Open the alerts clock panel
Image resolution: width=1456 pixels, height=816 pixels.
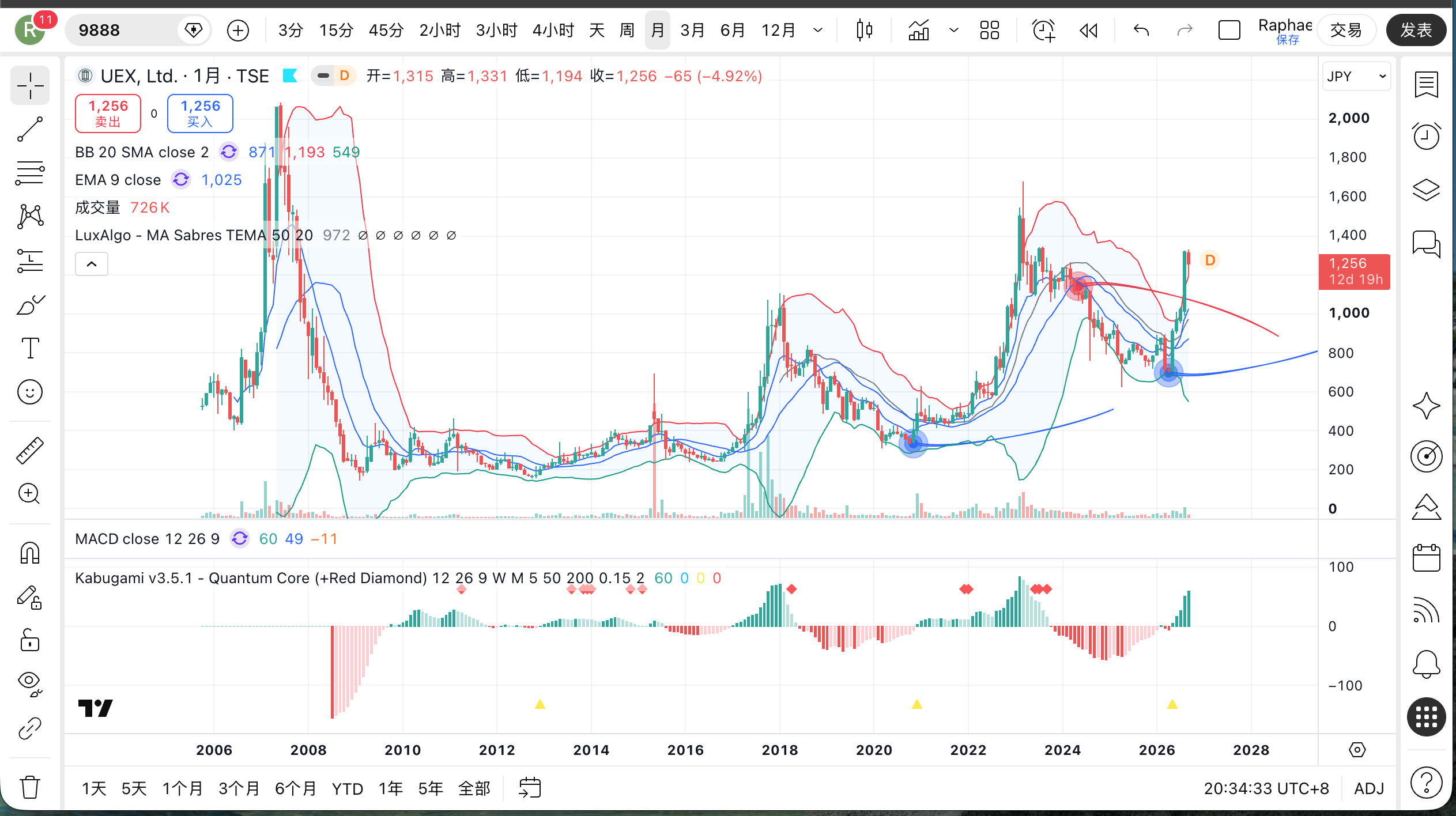point(1426,136)
